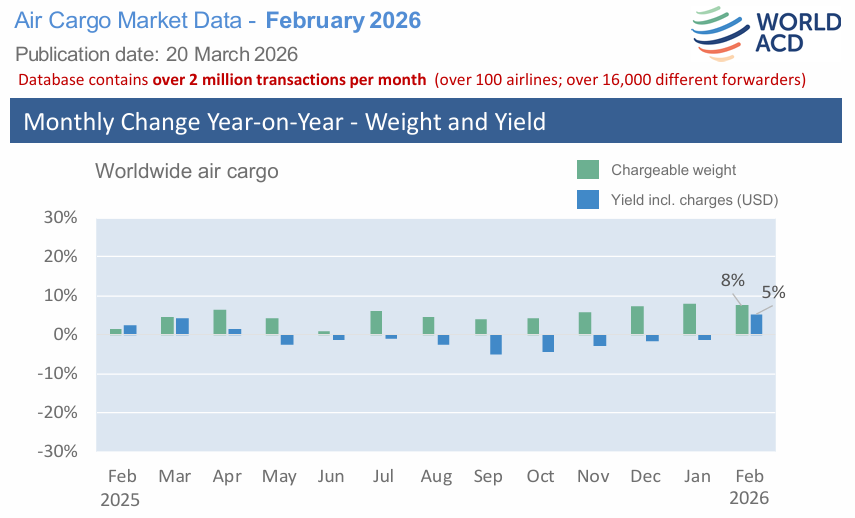The height and width of the screenshot is (518, 855).
Task: Select the blue Sep yield bar
Action: 496,344
